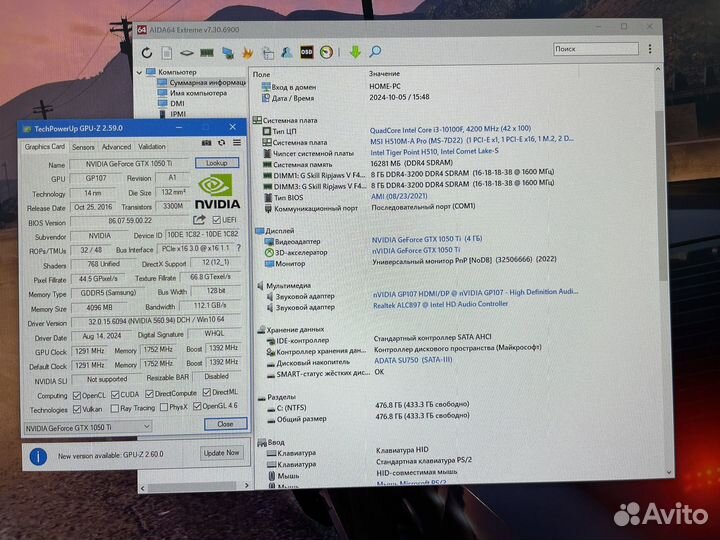This screenshot has width=720, height=540.
Task: Click into the Поиск search field
Action: point(595,49)
